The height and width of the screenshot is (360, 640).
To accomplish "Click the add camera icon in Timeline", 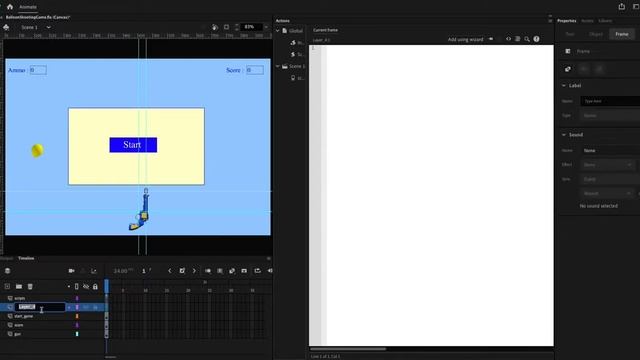I will [x=71, y=271].
